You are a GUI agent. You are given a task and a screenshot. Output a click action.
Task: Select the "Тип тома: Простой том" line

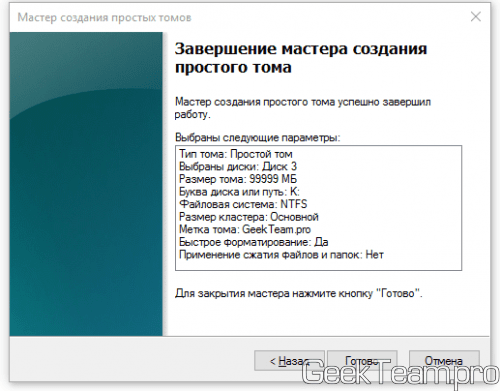pyautogui.click(x=236, y=154)
